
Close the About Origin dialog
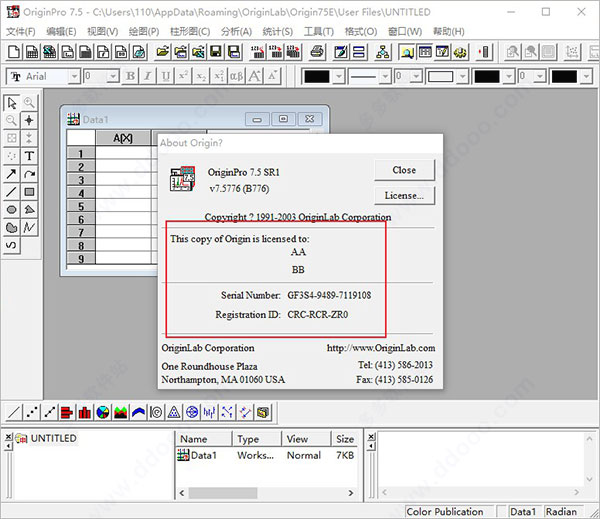coord(404,170)
